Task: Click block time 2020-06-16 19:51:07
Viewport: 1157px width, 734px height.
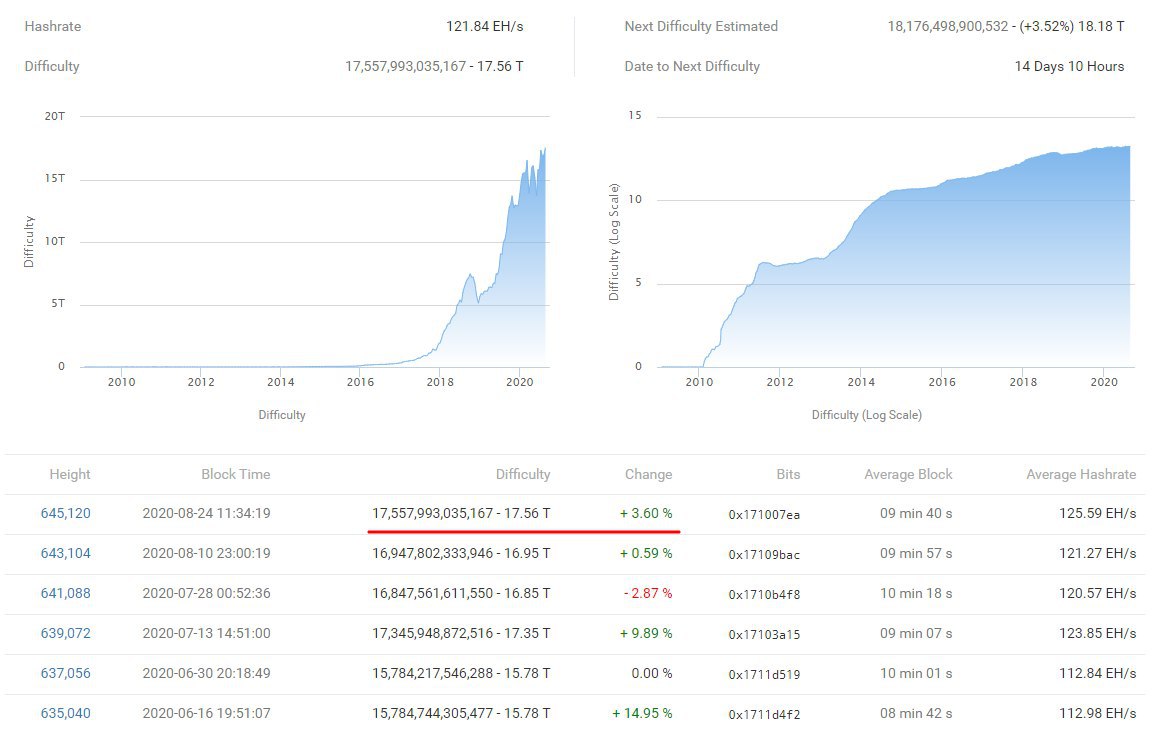Action: coord(207,713)
